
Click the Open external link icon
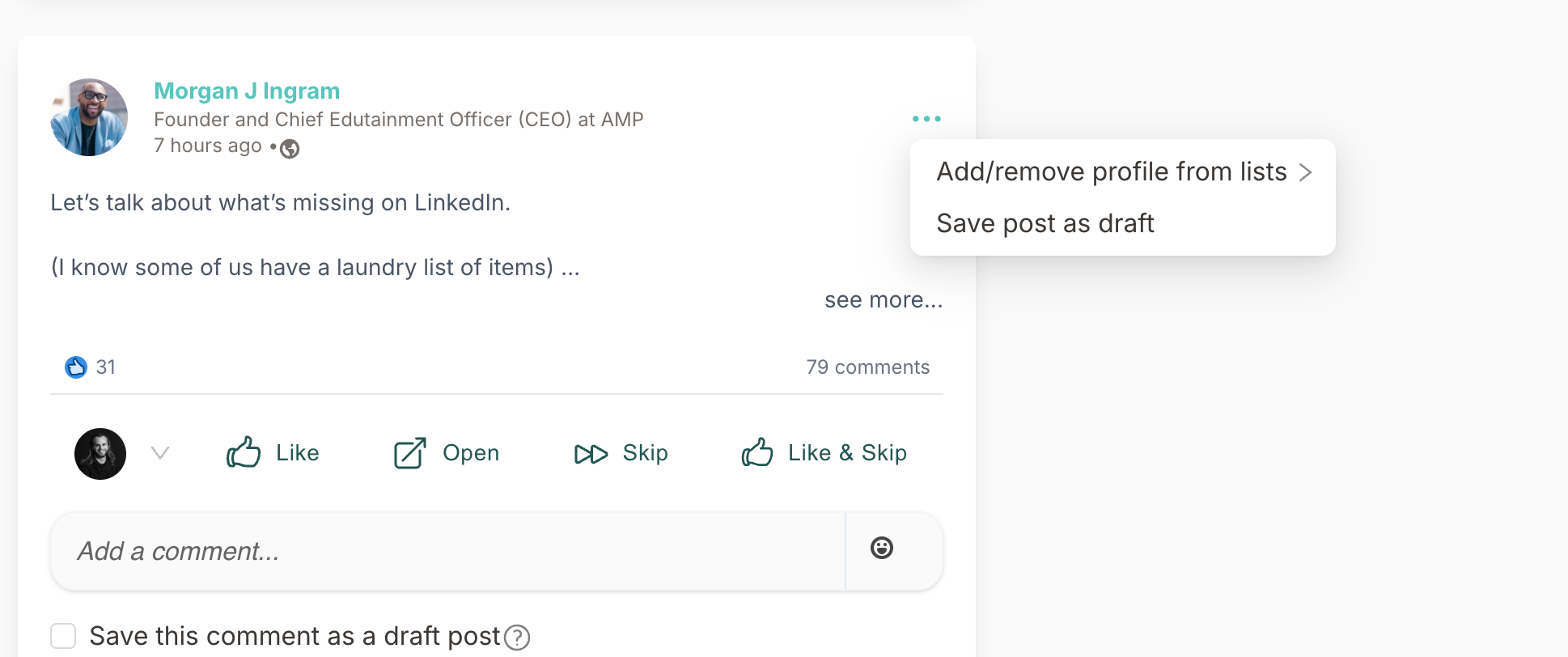tap(410, 453)
